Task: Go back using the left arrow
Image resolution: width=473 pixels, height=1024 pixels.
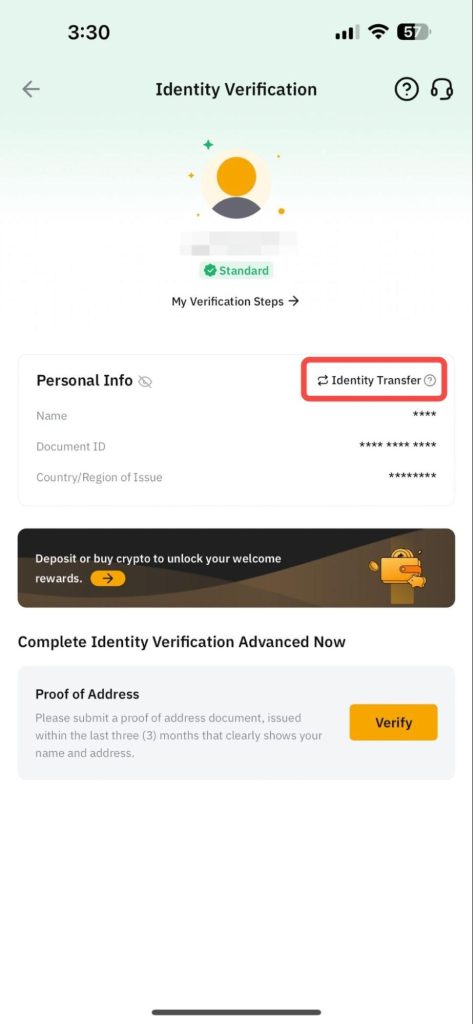Action: point(31,89)
